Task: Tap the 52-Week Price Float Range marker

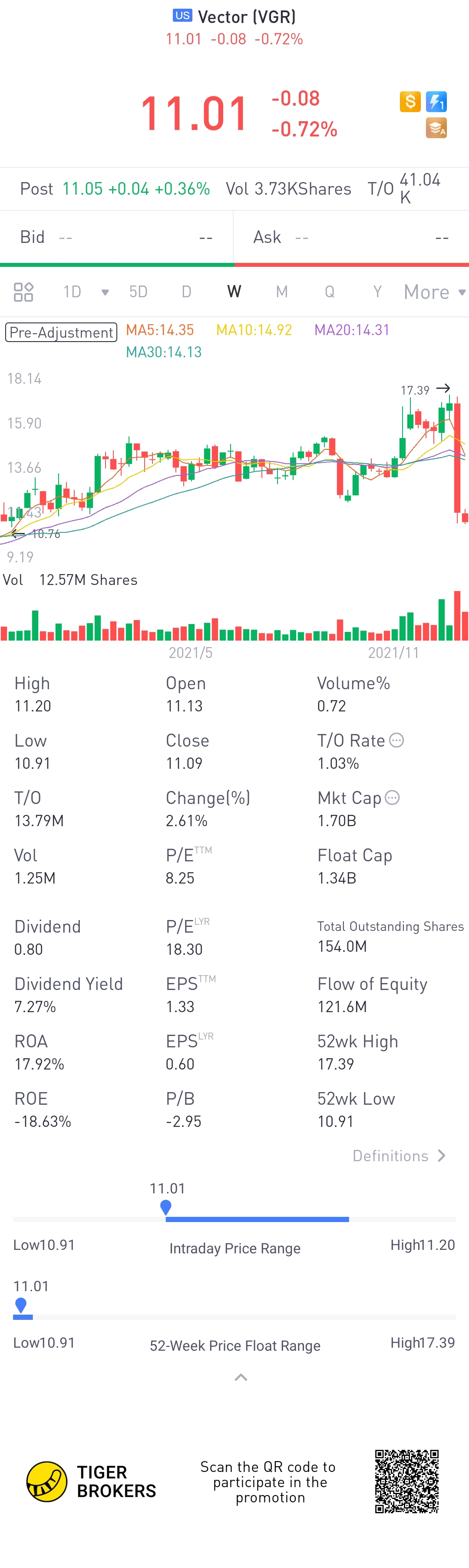Action: coord(21,1305)
